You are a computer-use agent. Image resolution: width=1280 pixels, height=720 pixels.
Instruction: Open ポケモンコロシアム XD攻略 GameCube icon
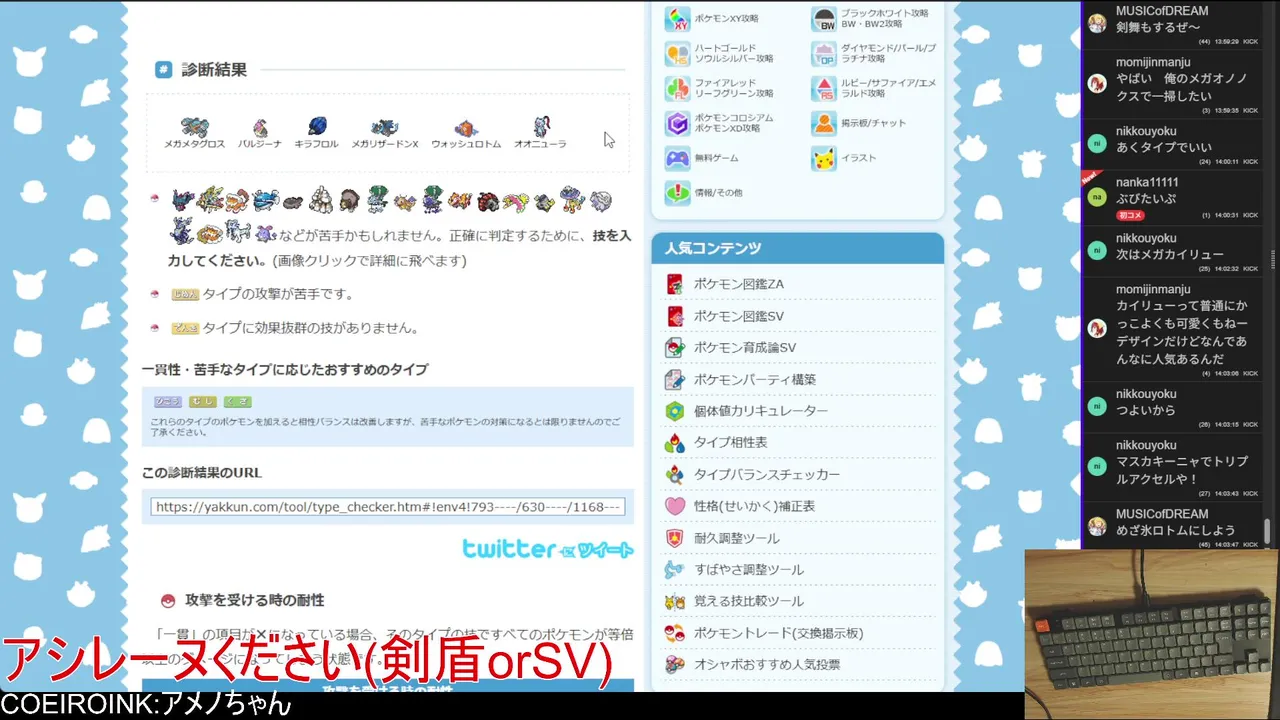point(678,124)
